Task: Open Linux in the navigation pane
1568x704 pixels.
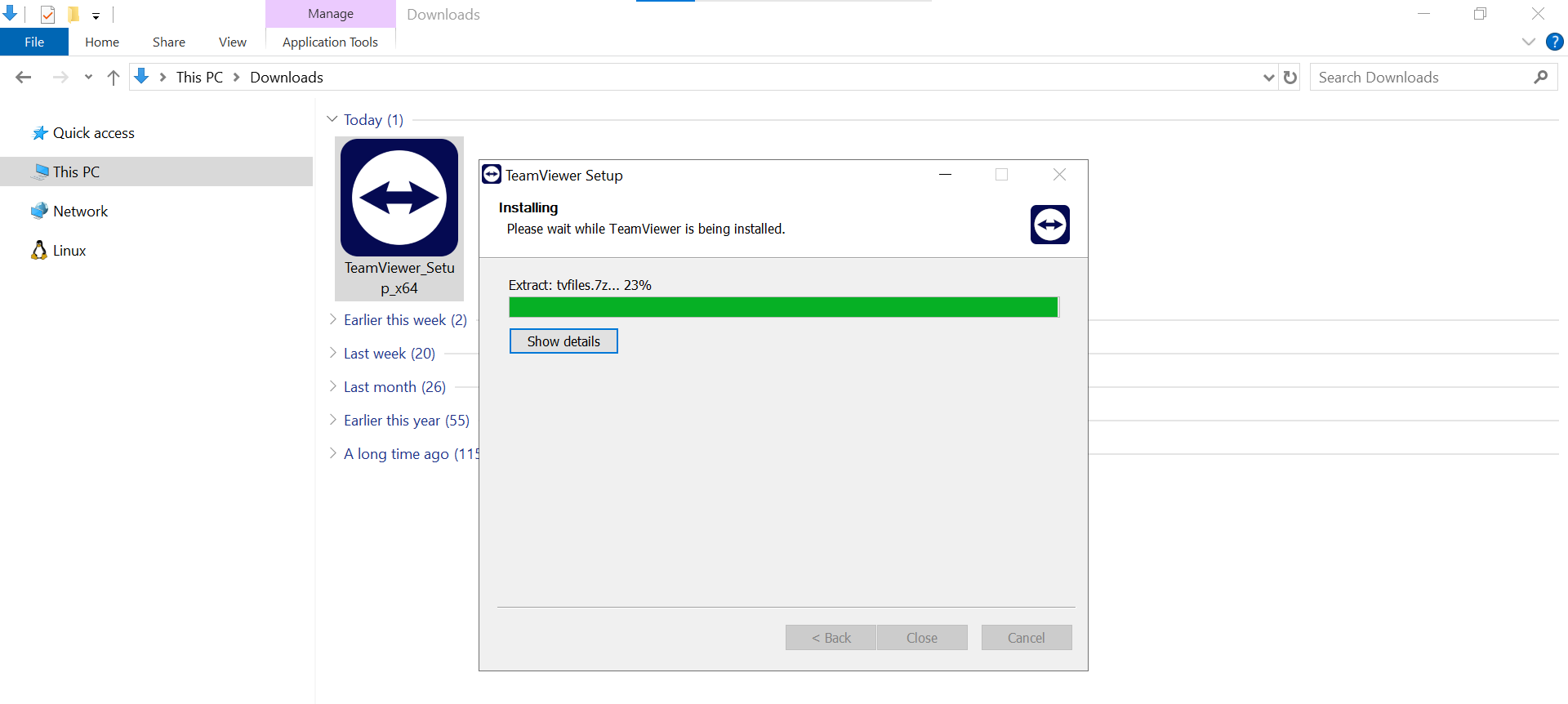Action: (x=69, y=251)
